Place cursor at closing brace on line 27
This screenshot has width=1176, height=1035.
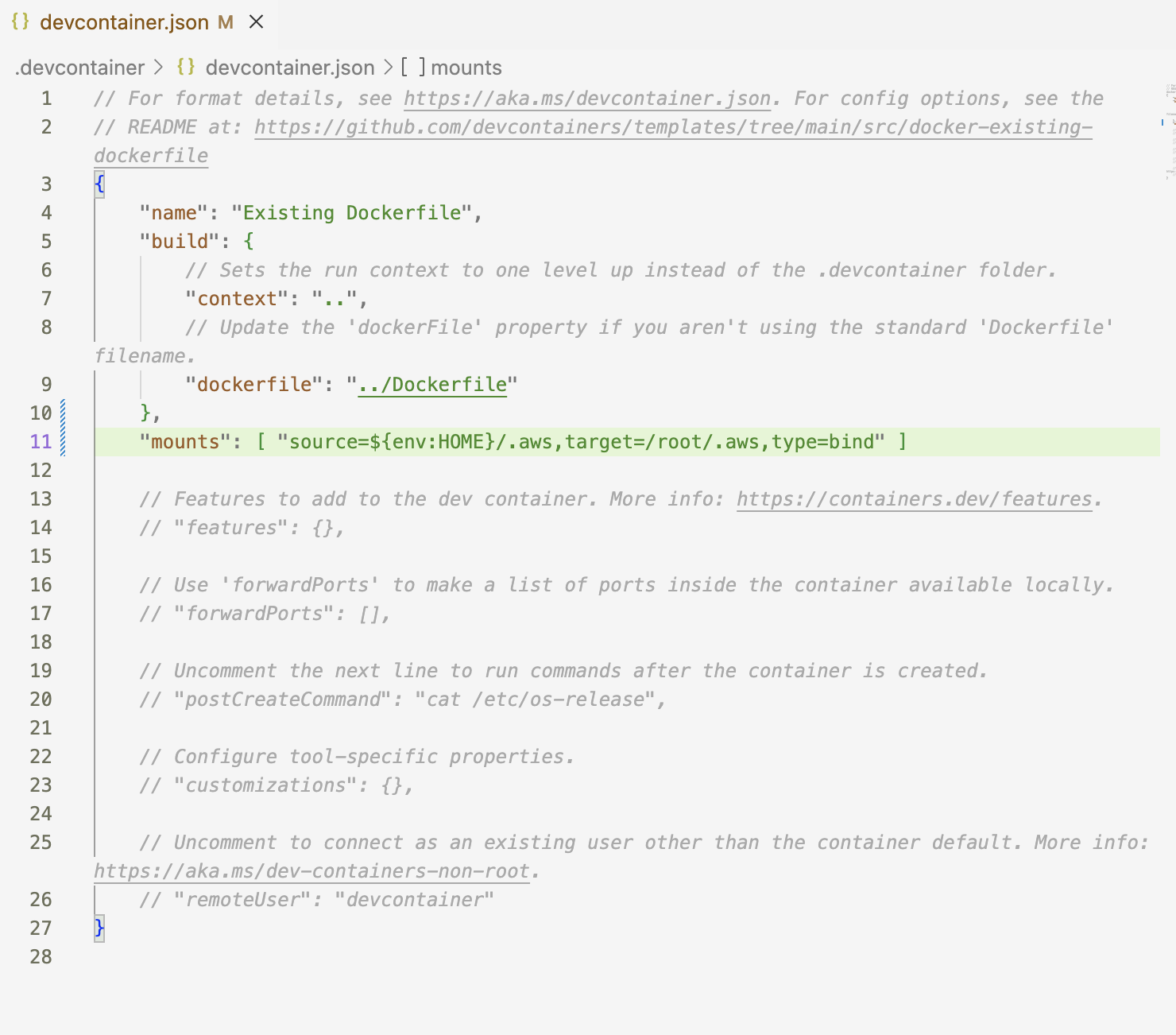[99, 928]
